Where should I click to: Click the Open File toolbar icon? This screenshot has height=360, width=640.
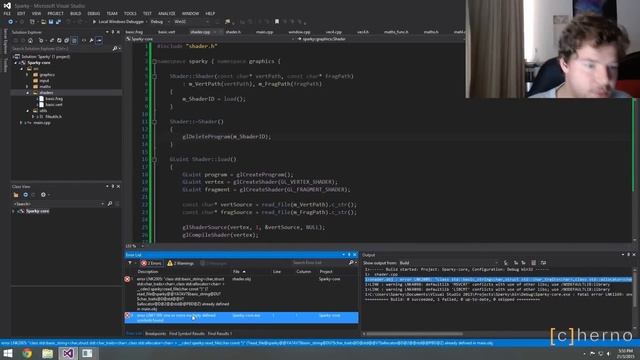[x=43, y=22]
